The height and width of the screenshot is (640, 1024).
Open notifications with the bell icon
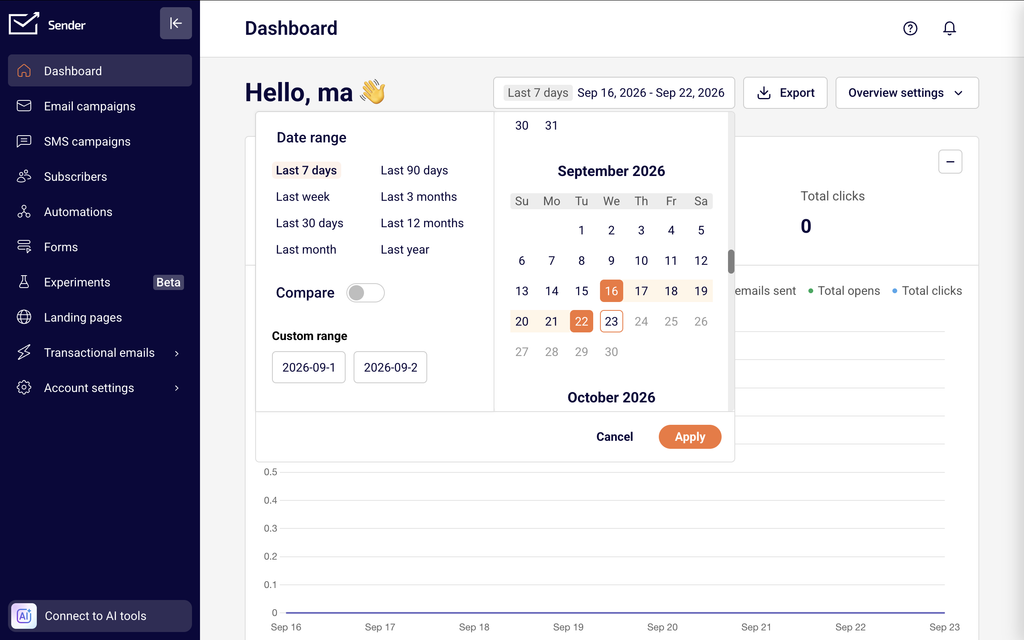point(950,28)
